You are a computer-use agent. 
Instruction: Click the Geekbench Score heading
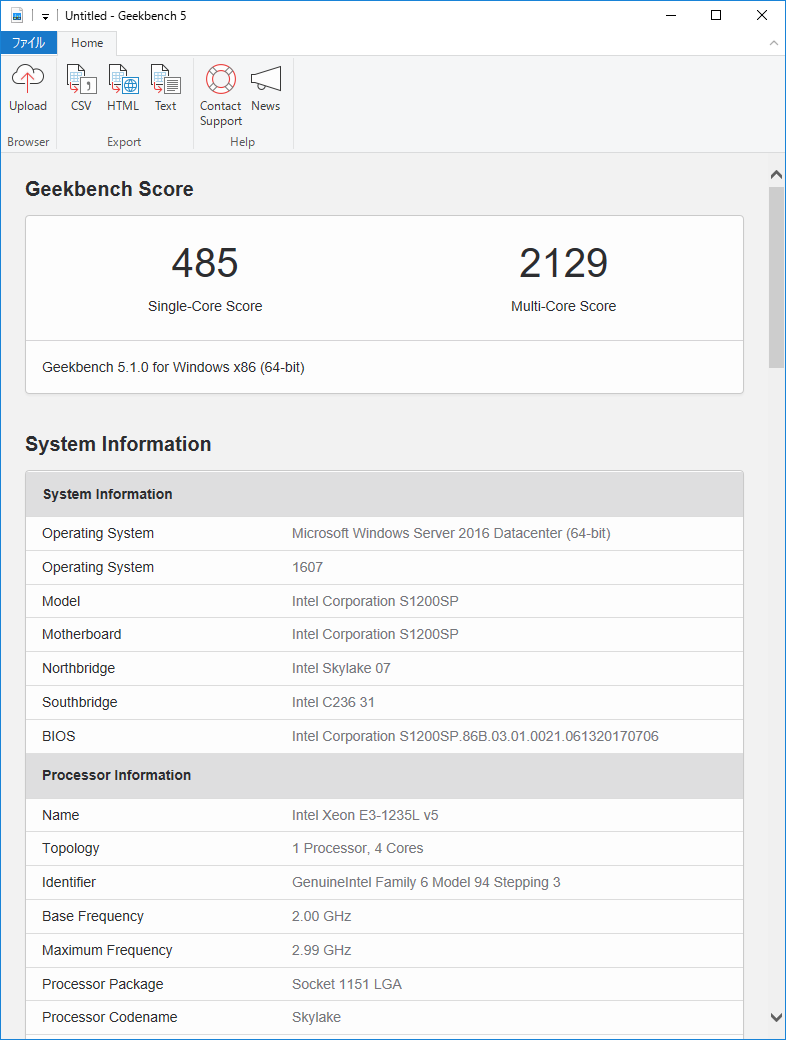coord(109,189)
